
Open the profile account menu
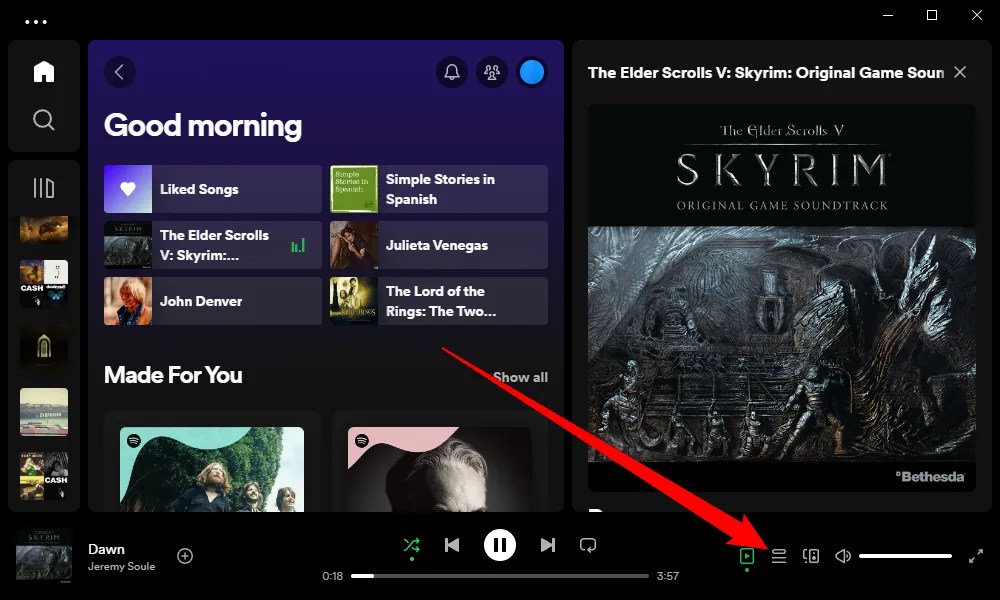[x=531, y=72]
